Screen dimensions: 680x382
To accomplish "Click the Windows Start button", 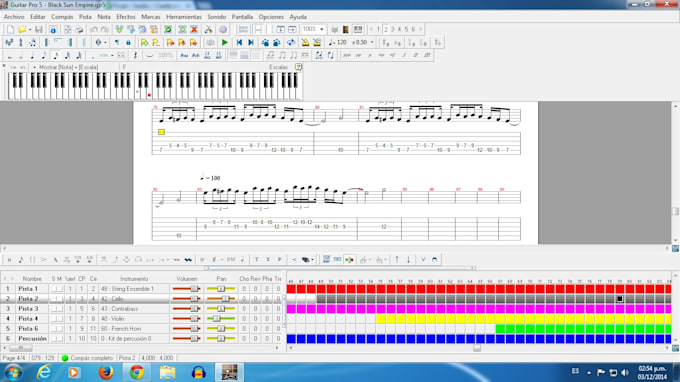I will pyautogui.click(x=13, y=372).
